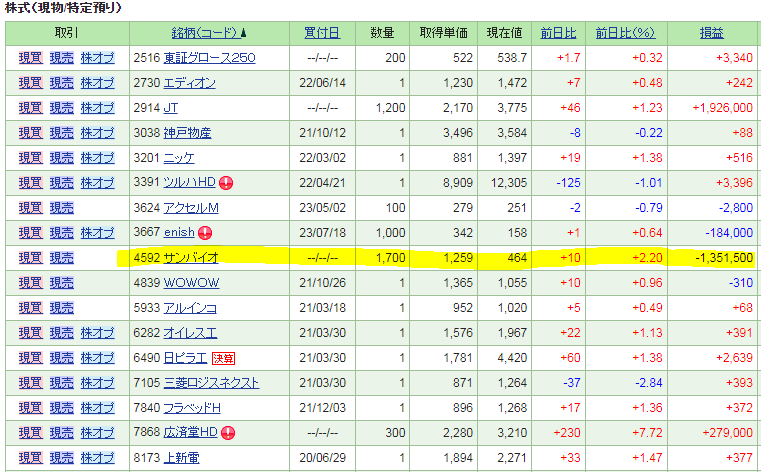
Task: Open enish stock link
Action: click(179, 233)
